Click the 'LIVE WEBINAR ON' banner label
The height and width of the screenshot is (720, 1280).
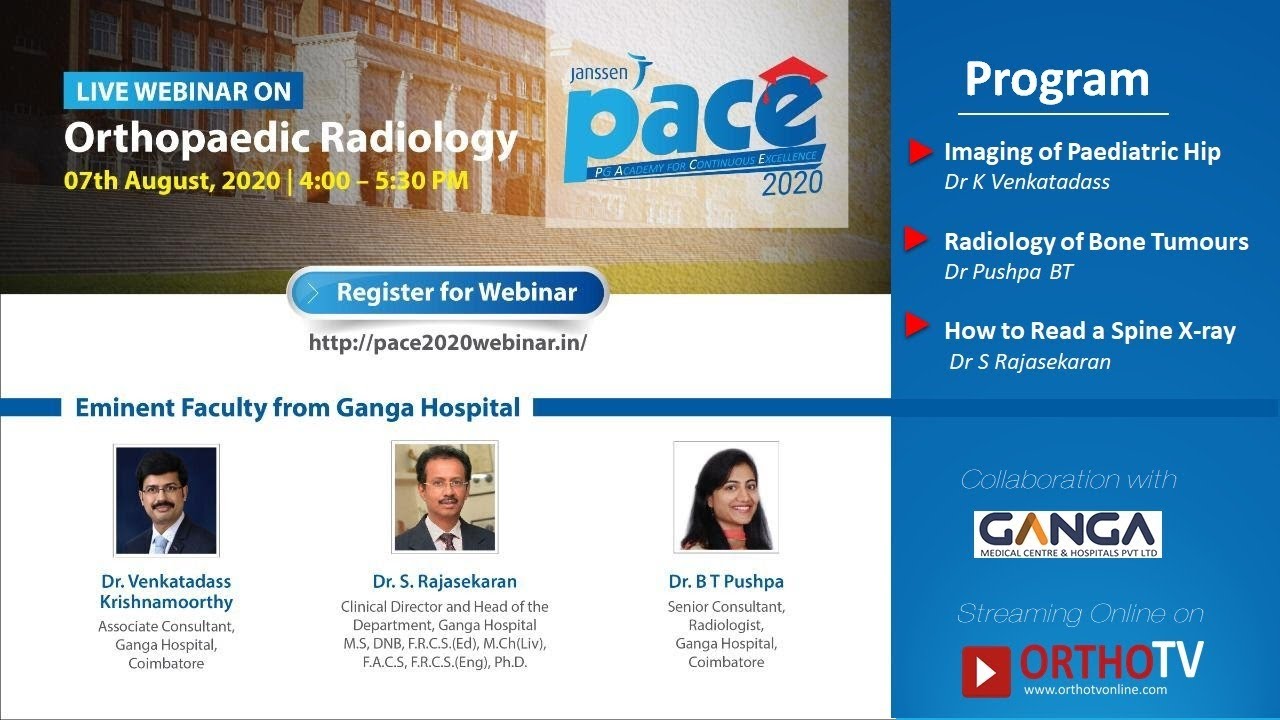(x=184, y=92)
